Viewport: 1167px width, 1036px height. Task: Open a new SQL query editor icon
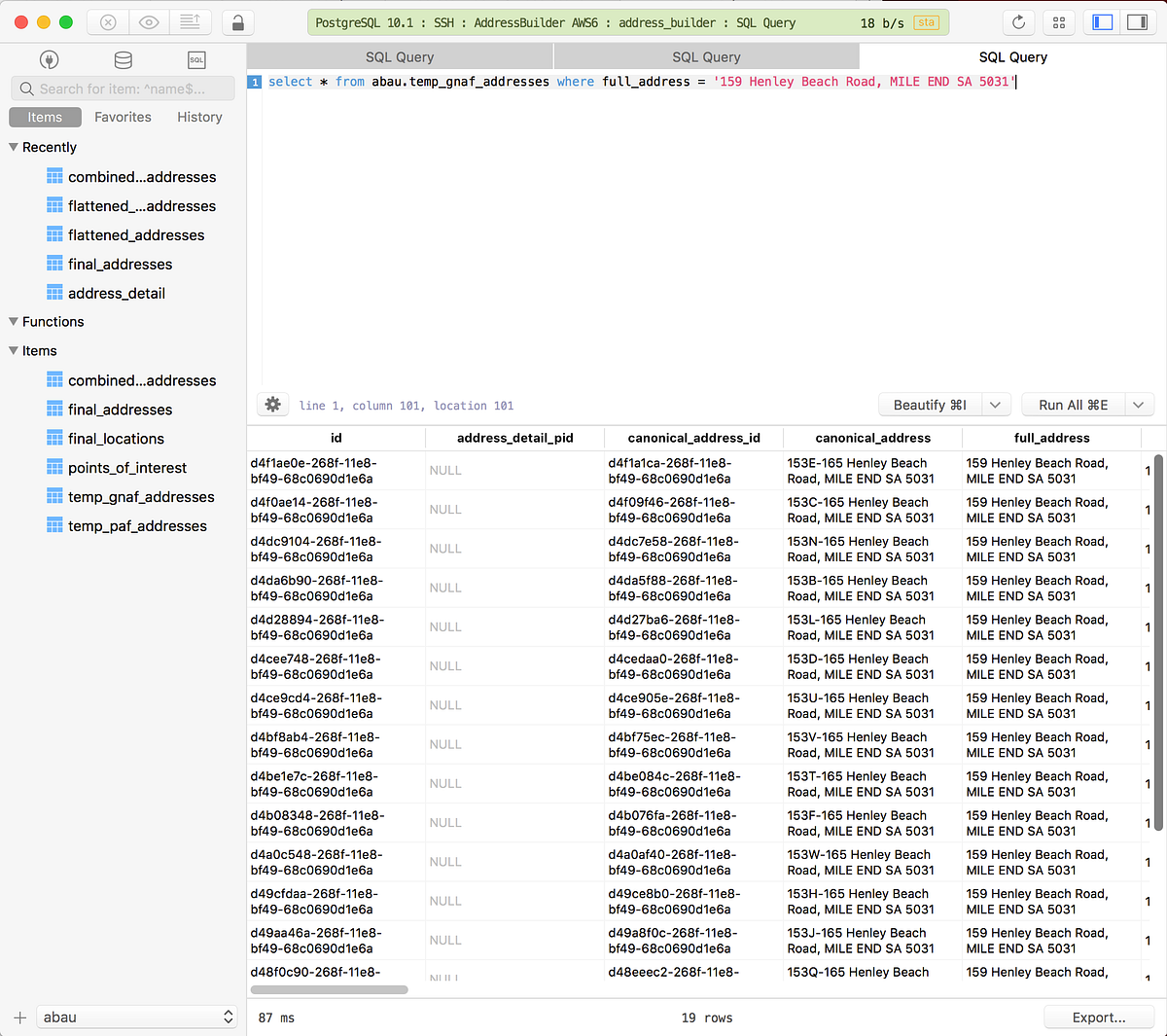pyautogui.click(x=196, y=59)
